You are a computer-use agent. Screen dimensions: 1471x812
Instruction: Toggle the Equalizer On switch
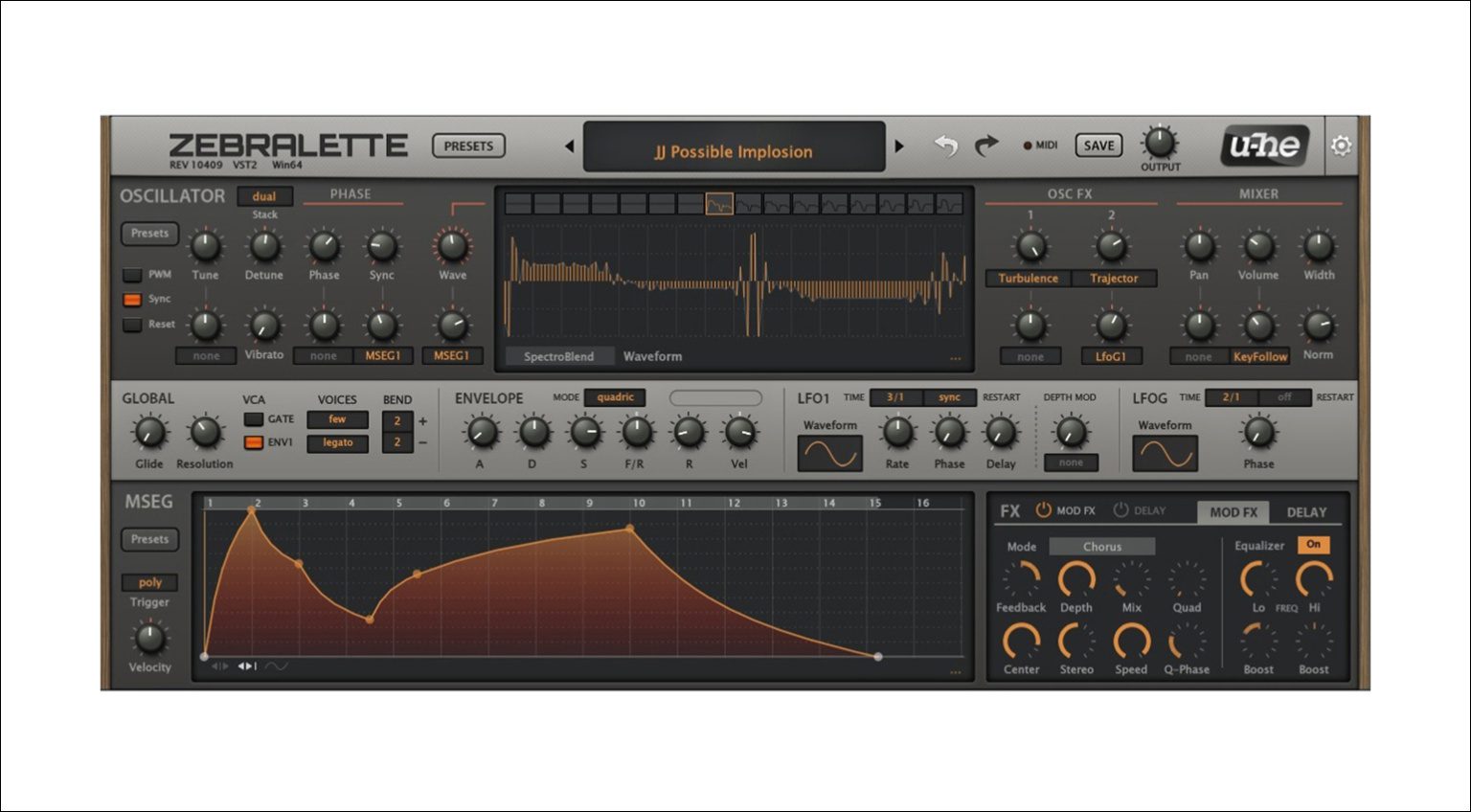pyautogui.click(x=1314, y=544)
